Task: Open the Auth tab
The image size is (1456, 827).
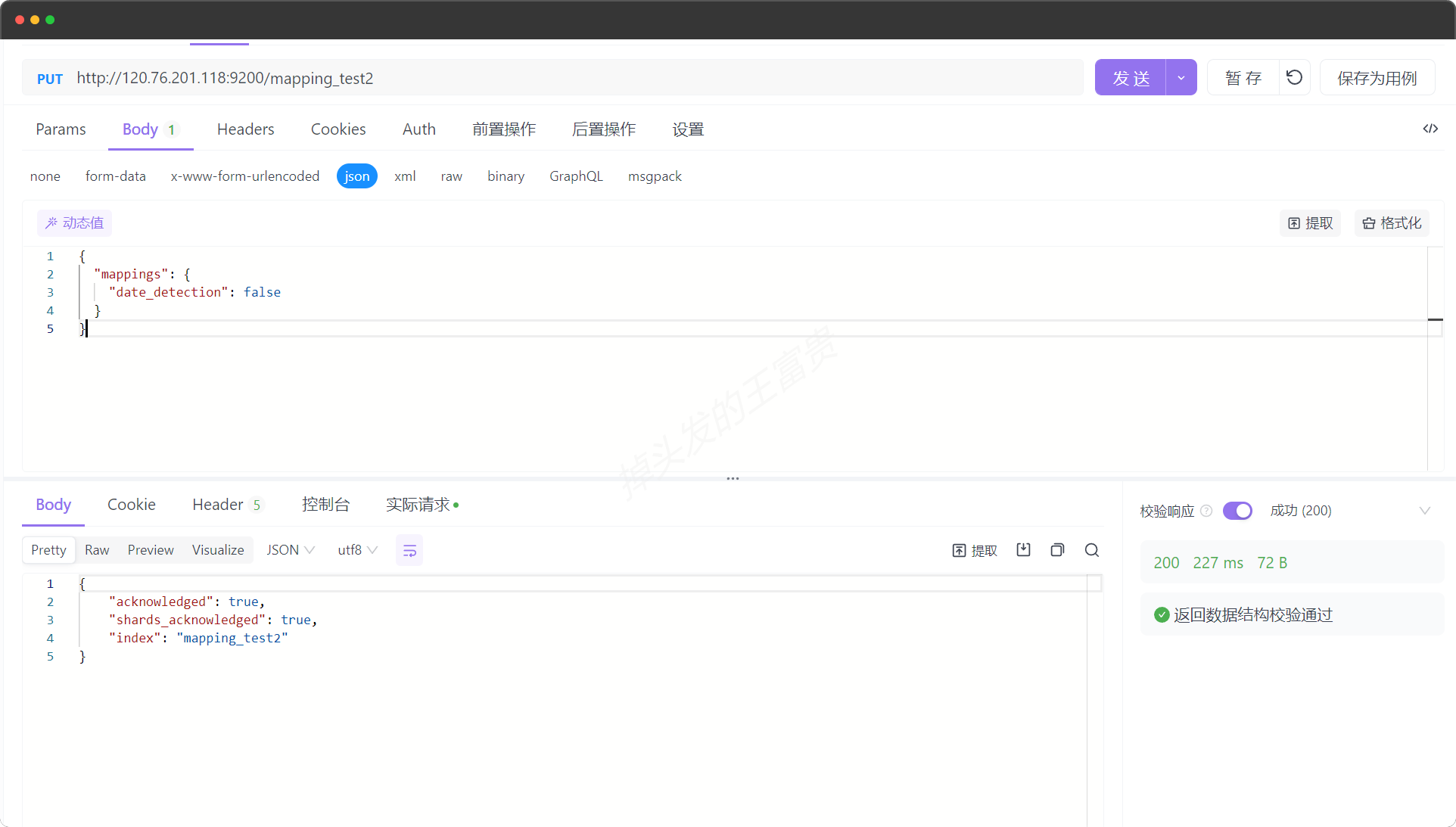Action: point(419,129)
